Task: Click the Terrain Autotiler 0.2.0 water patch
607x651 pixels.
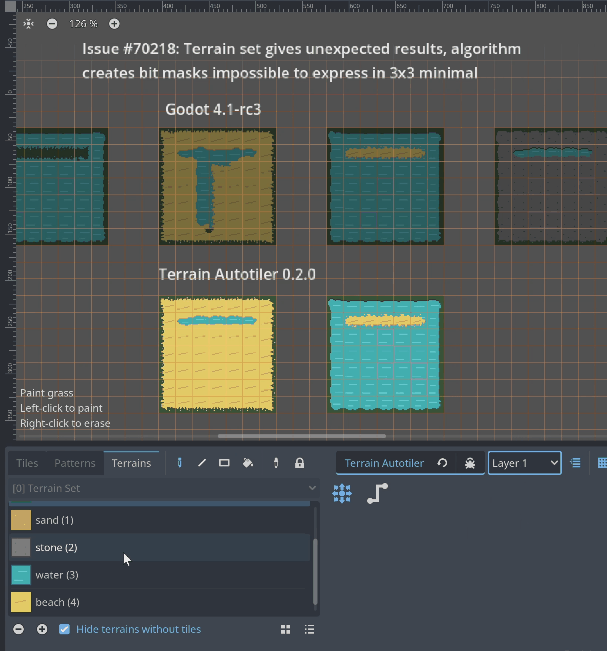Action: click(x=385, y=355)
